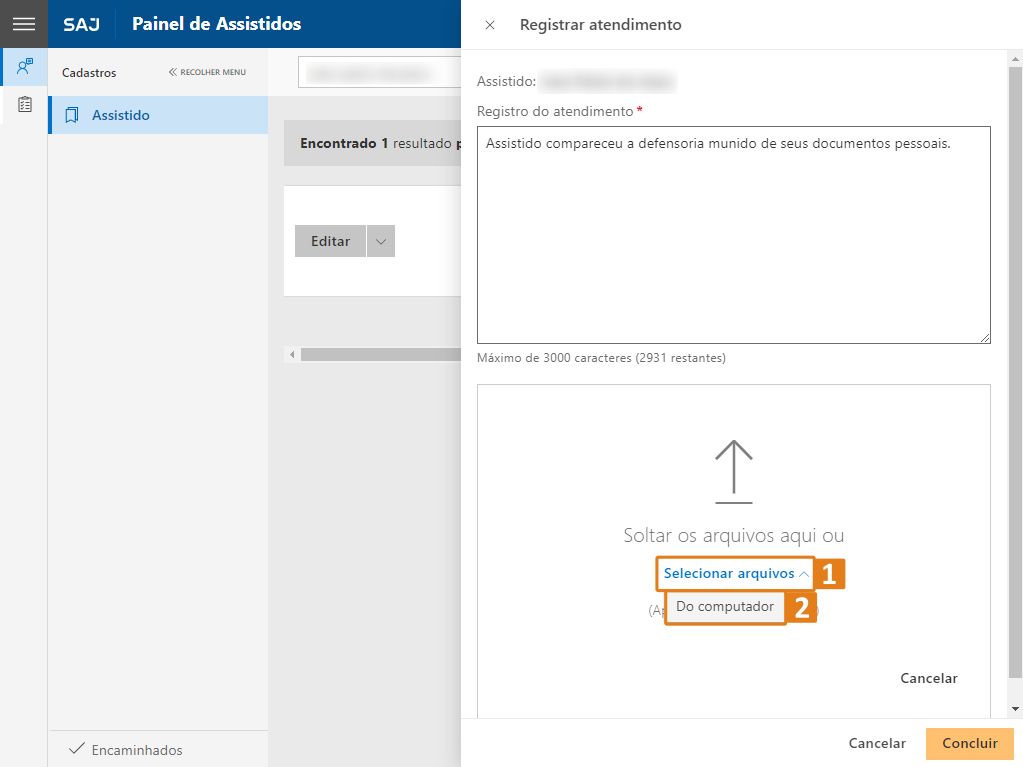Viewport: 1023px width, 767px height.
Task: Select the assistidos person icon in sidebar
Action: [x=25, y=67]
